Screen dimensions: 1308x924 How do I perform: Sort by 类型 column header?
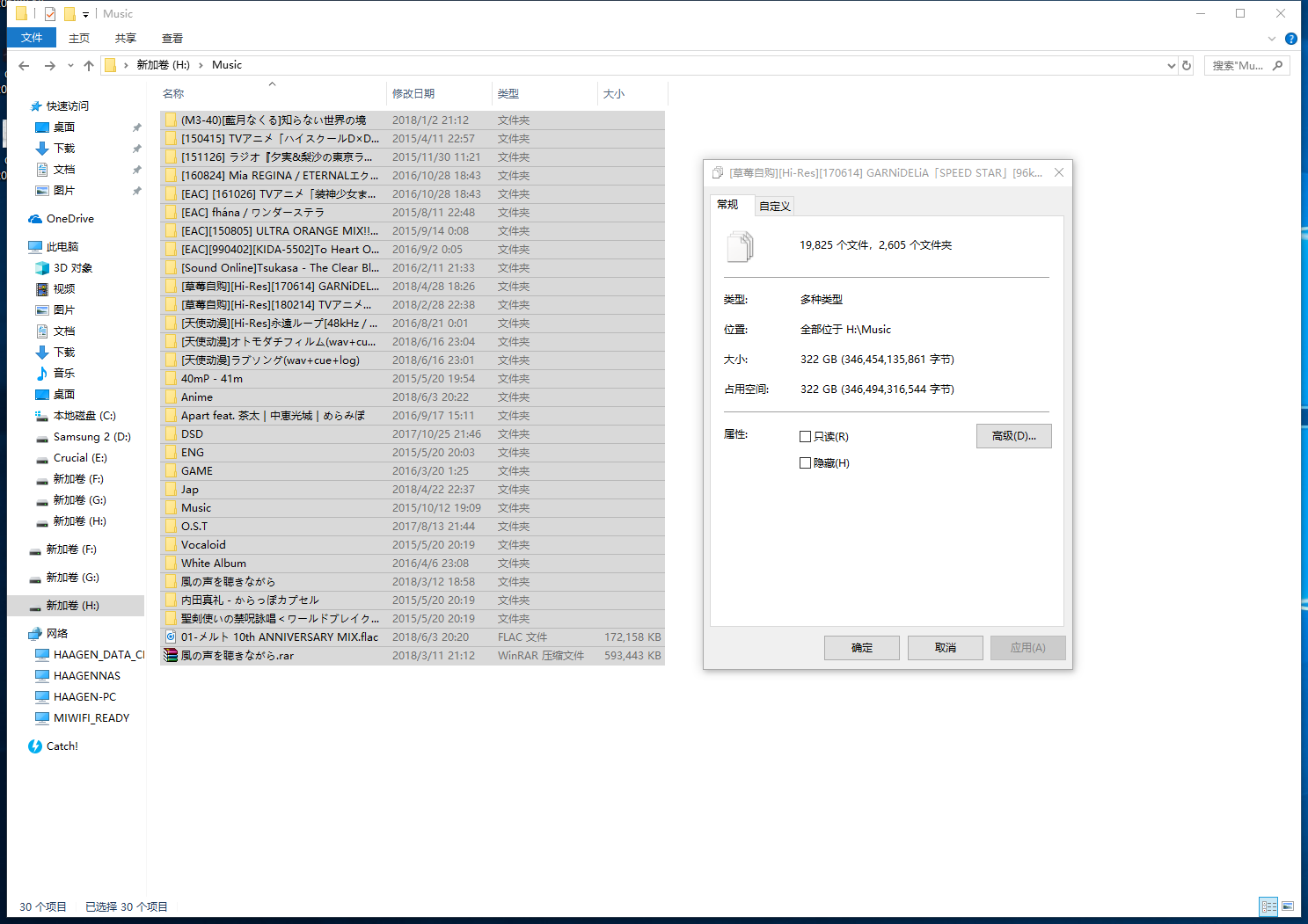click(x=544, y=93)
